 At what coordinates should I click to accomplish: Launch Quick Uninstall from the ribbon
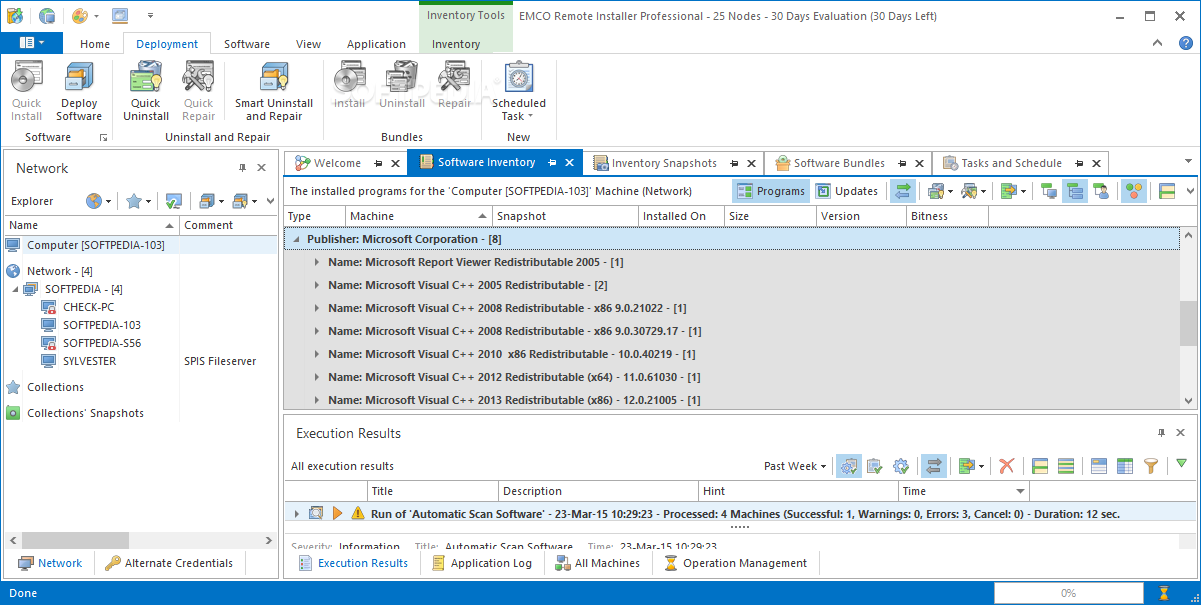146,92
